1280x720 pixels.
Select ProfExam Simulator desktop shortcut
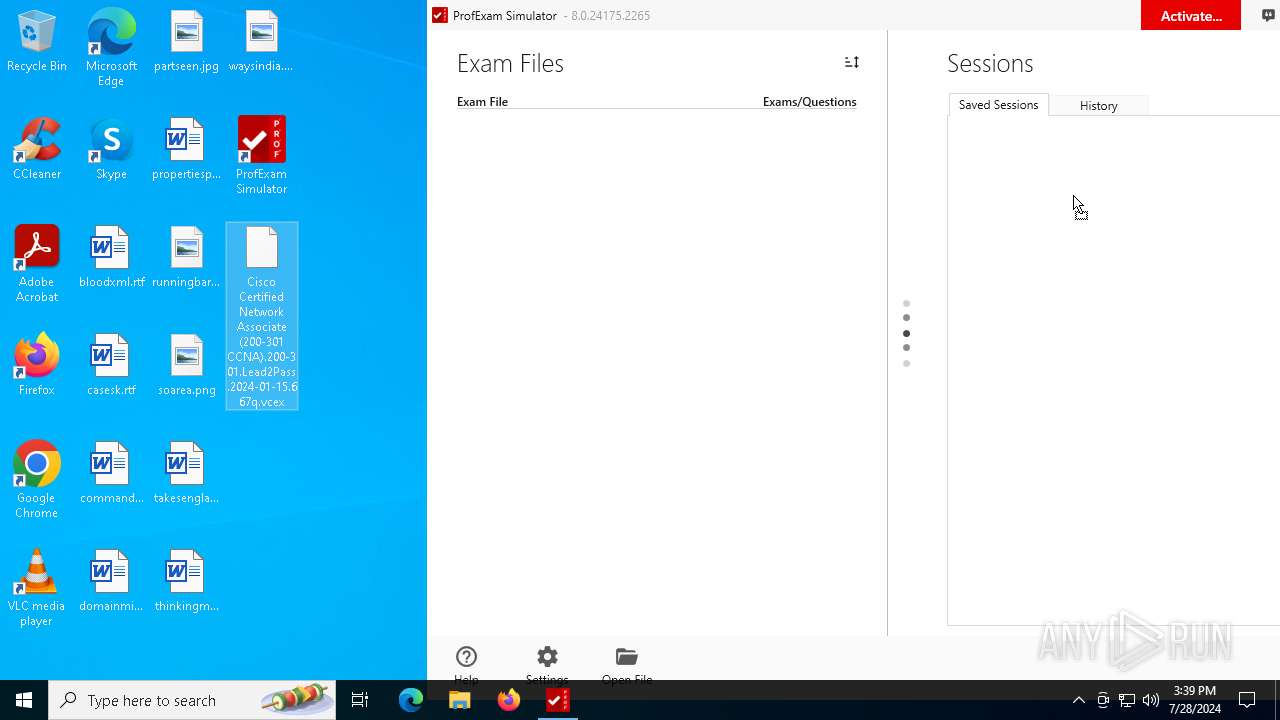[261, 156]
